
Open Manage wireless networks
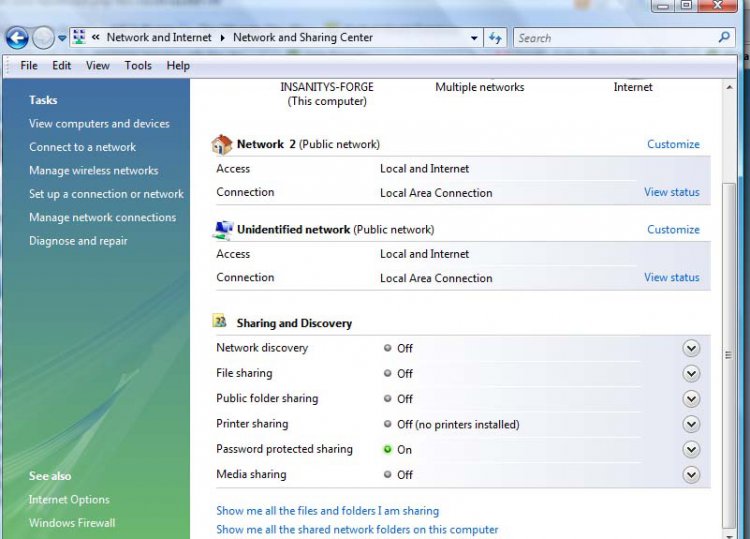(93, 171)
